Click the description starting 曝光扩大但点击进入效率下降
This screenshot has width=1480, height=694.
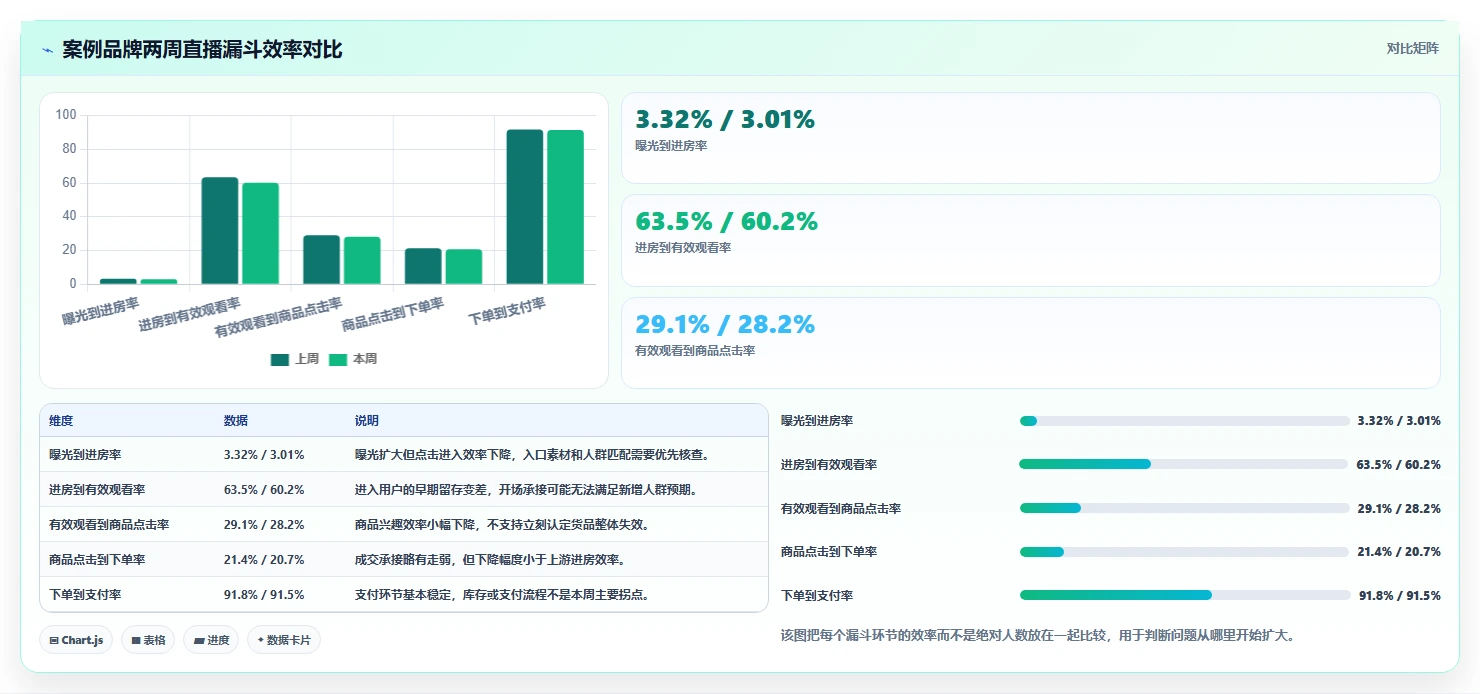click(534, 455)
